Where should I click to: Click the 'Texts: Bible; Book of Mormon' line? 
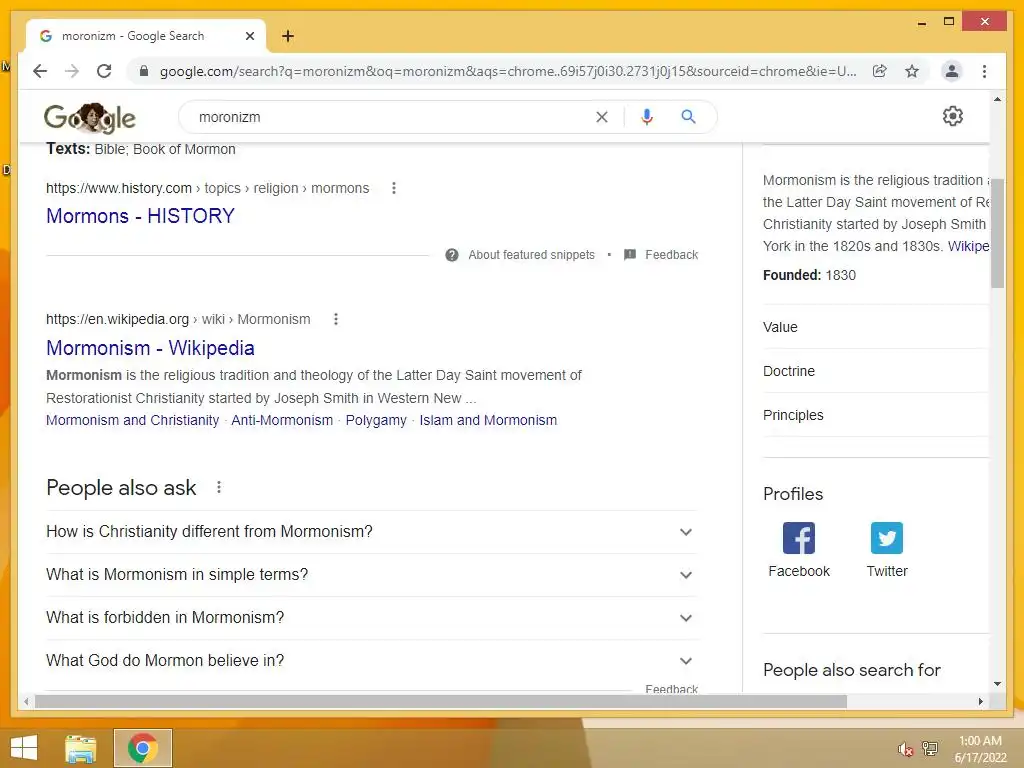[x=140, y=149]
